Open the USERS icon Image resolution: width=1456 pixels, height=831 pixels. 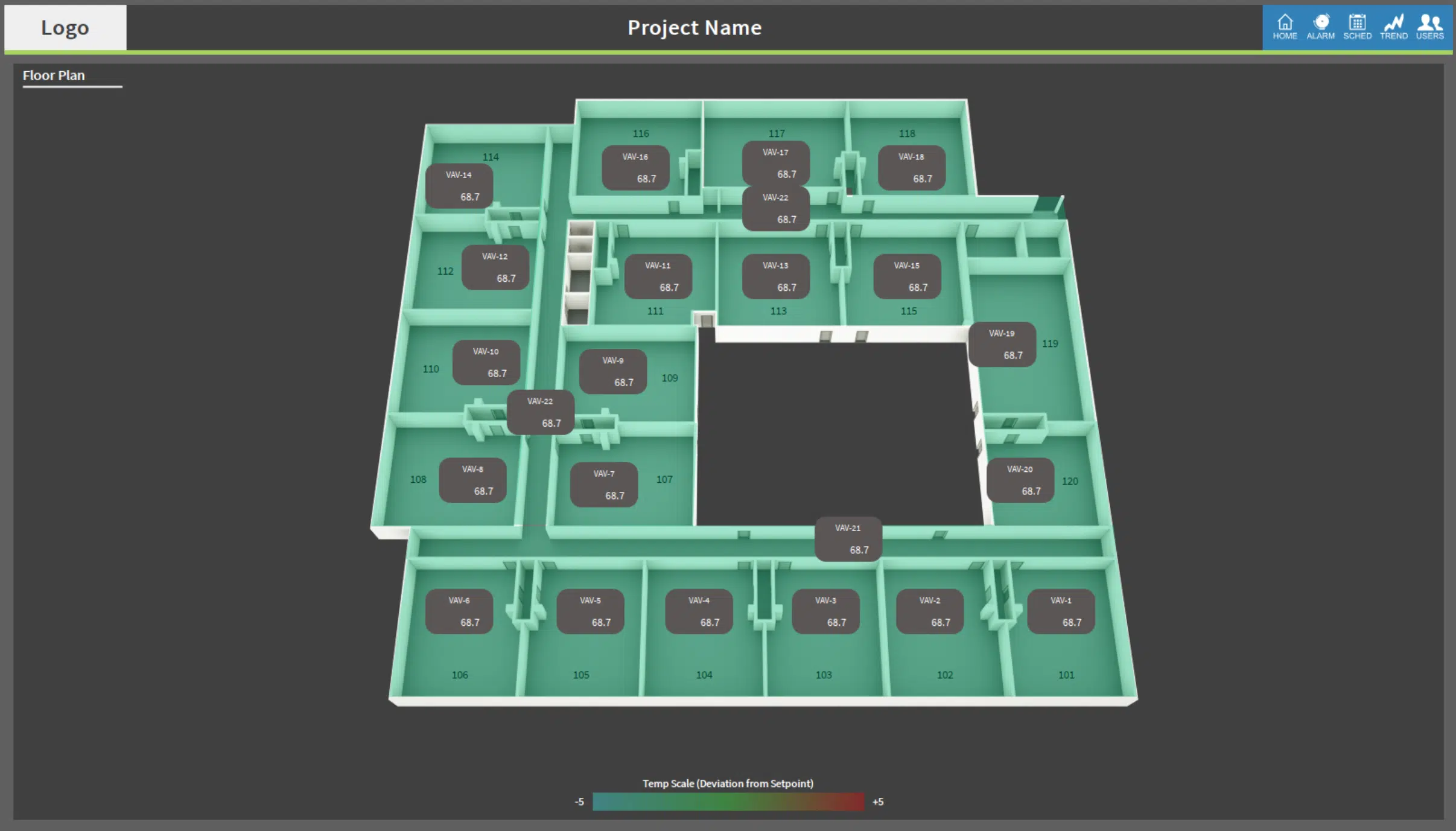click(x=1430, y=27)
